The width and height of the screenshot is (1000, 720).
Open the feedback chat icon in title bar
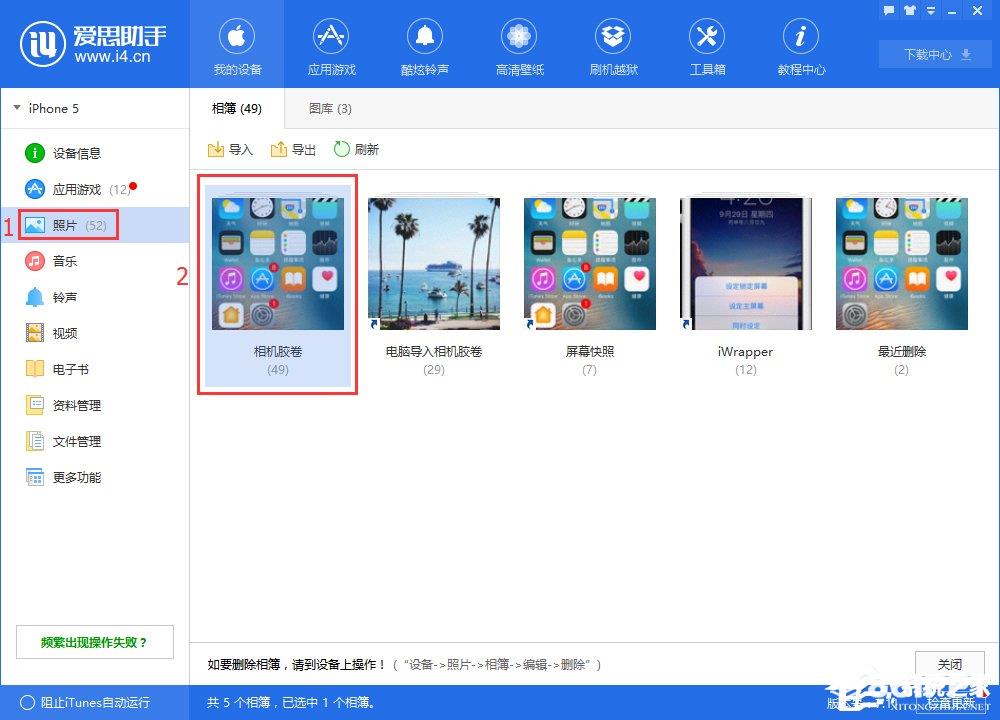[x=888, y=10]
